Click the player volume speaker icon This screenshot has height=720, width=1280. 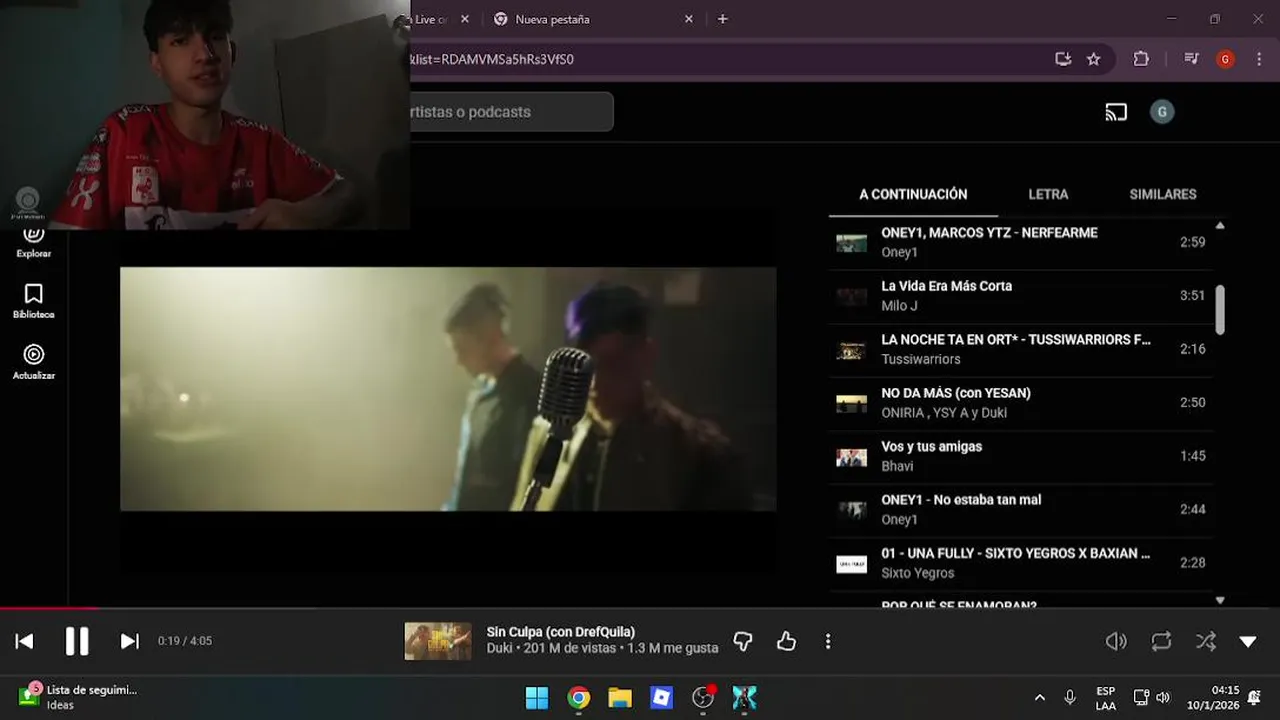pyautogui.click(x=1116, y=641)
